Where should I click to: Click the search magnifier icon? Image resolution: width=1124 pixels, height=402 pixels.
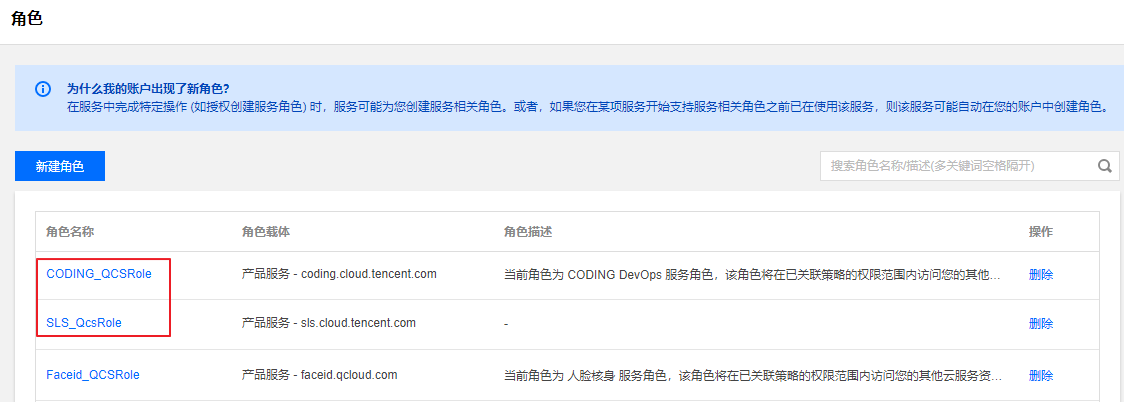click(x=1105, y=166)
